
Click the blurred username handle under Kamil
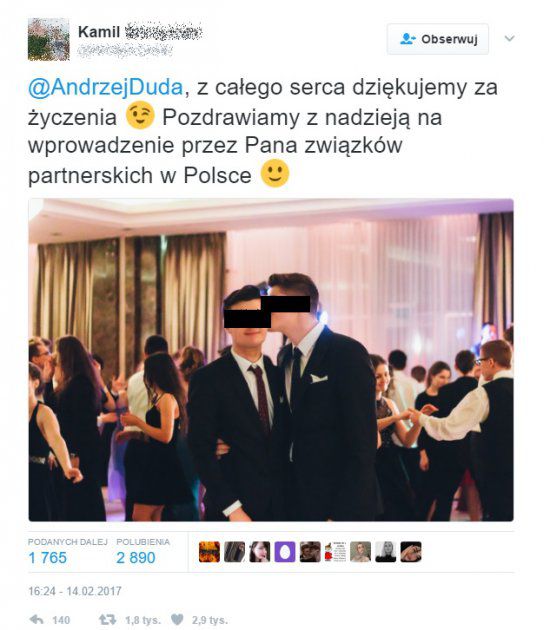tap(125, 51)
